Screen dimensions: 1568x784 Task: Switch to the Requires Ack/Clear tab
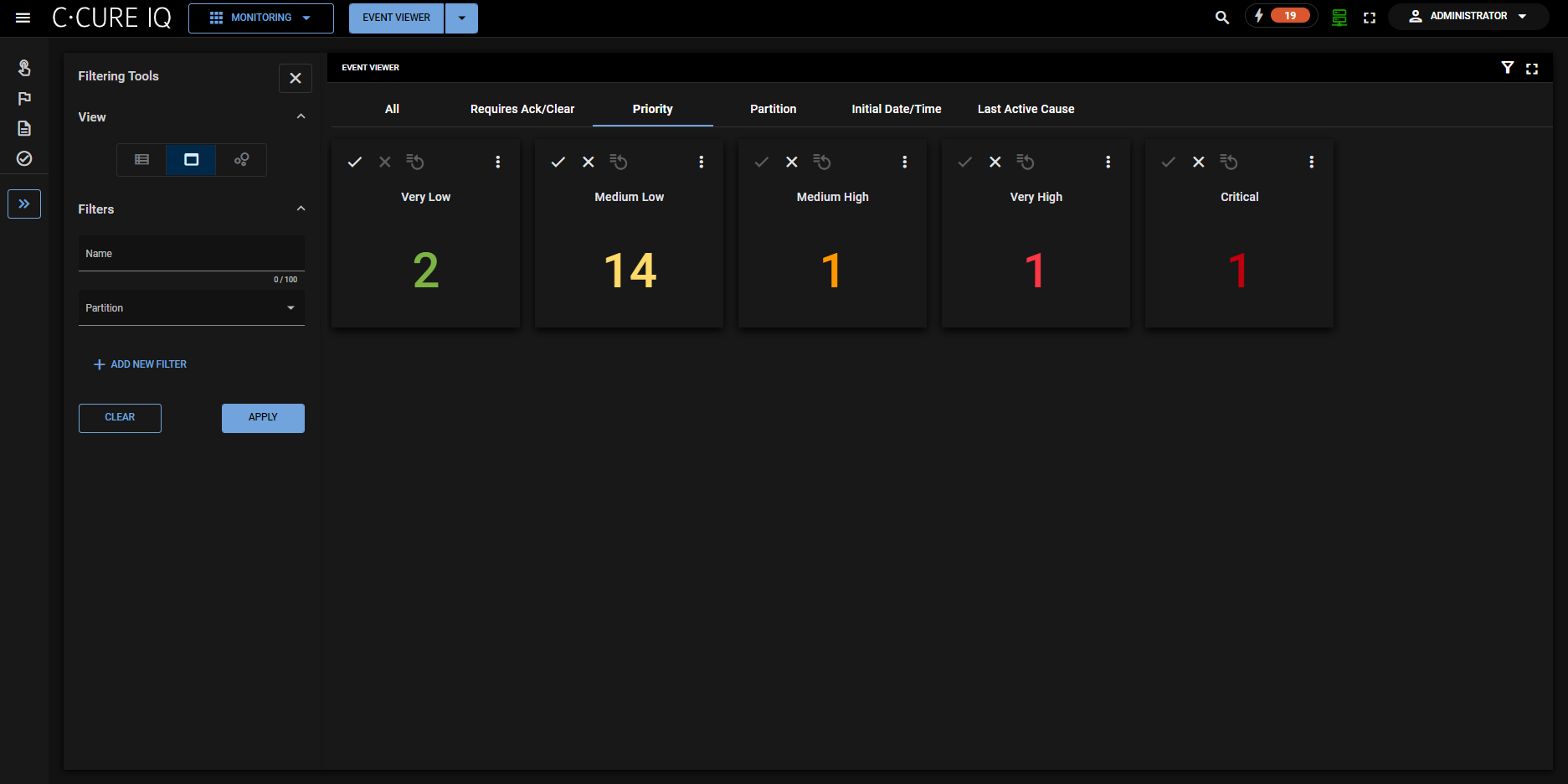coord(522,109)
